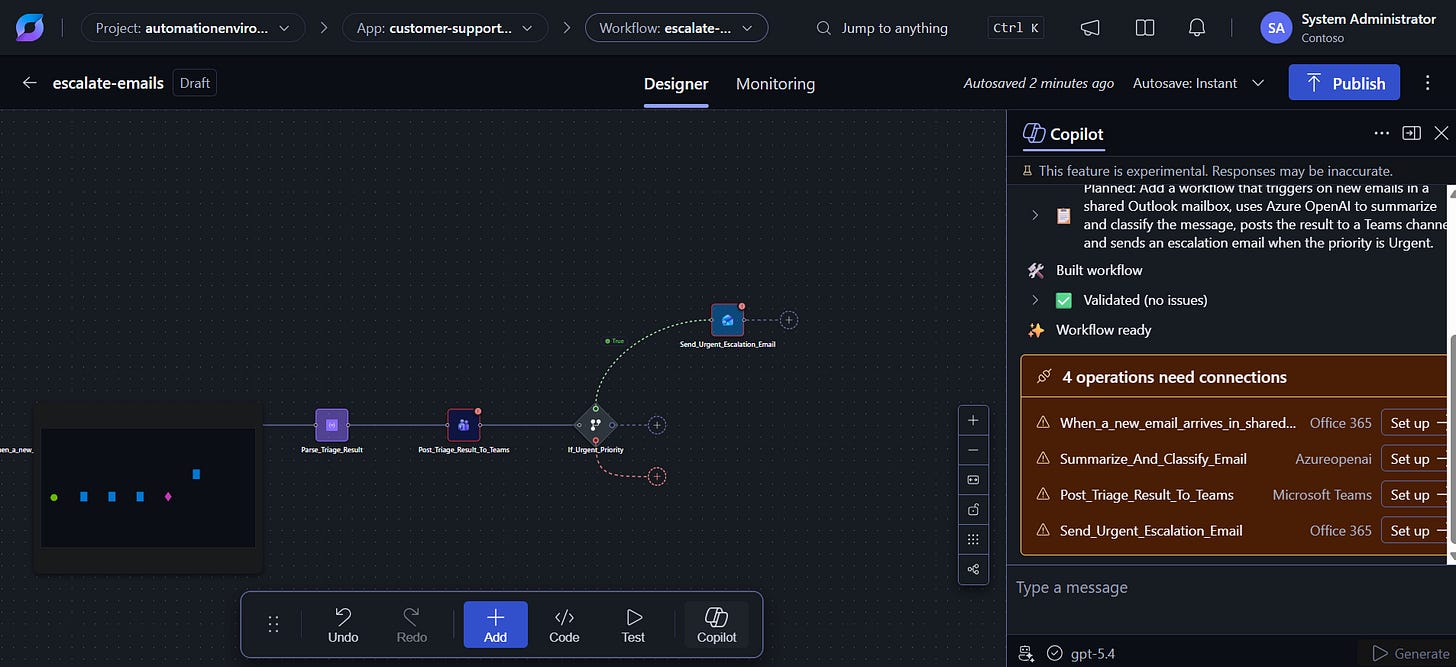Click the Generate button
The image size is (1456, 667).
(x=1410, y=654)
